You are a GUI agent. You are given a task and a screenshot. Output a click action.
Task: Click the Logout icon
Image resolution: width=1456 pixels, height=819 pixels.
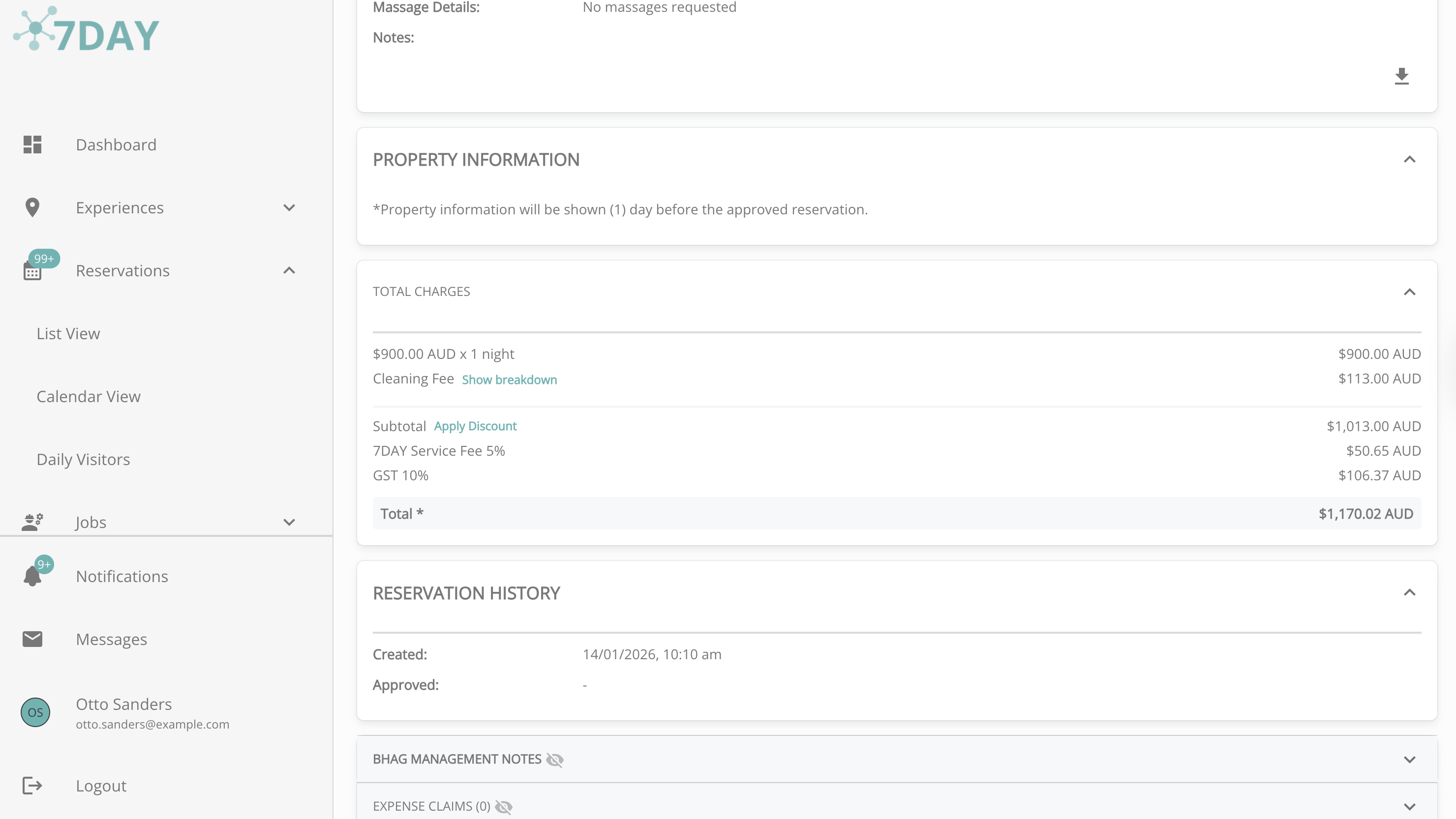pyautogui.click(x=31, y=785)
